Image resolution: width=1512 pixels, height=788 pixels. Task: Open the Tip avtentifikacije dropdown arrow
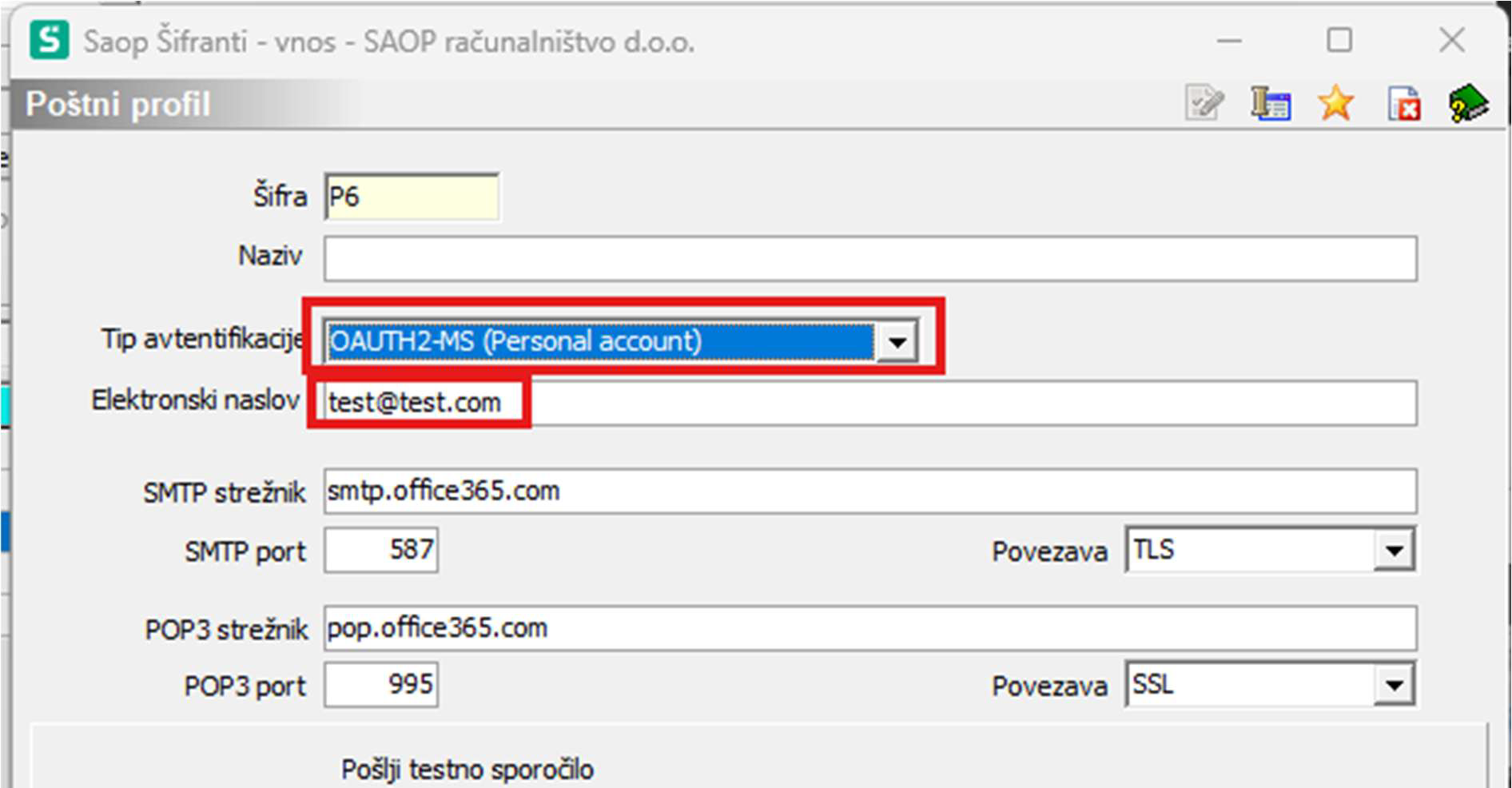coord(897,342)
